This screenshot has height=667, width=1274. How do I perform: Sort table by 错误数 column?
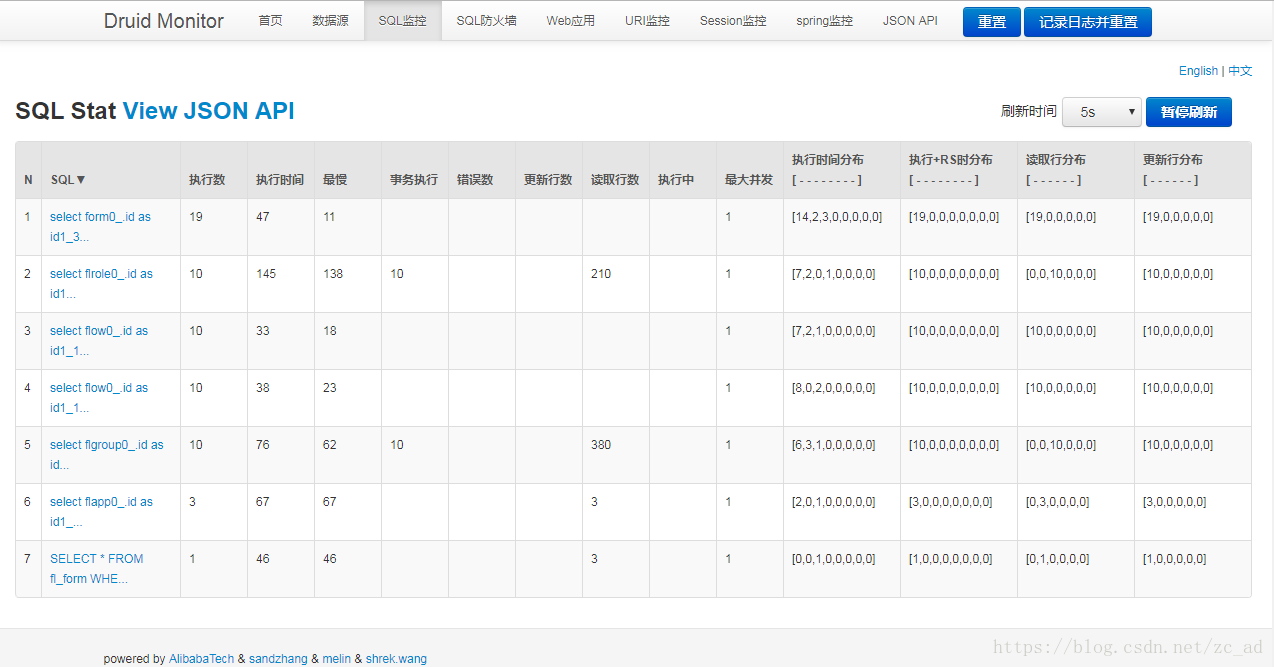(x=475, y=180)
